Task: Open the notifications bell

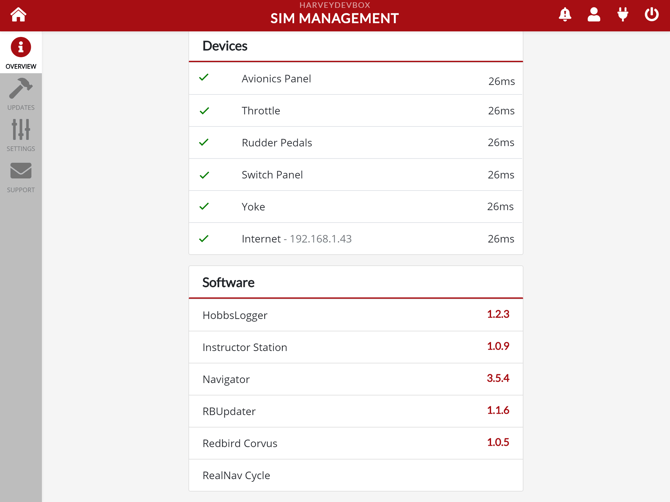Action: click(x=565, y=15)
